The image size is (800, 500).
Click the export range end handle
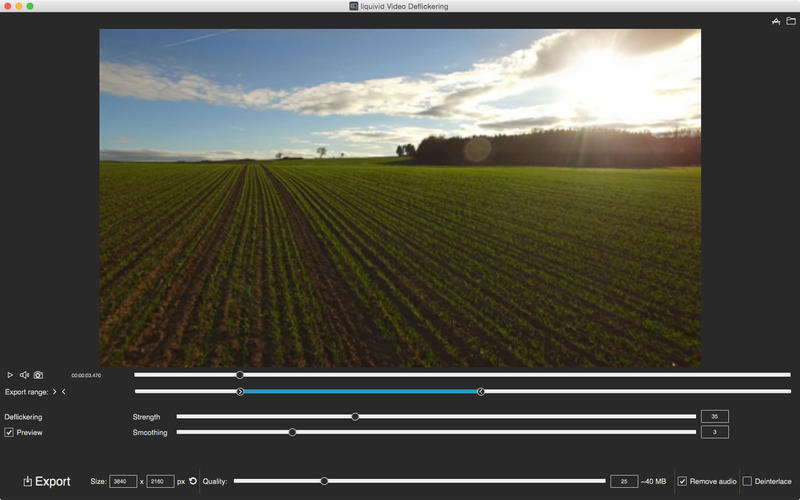481,392
